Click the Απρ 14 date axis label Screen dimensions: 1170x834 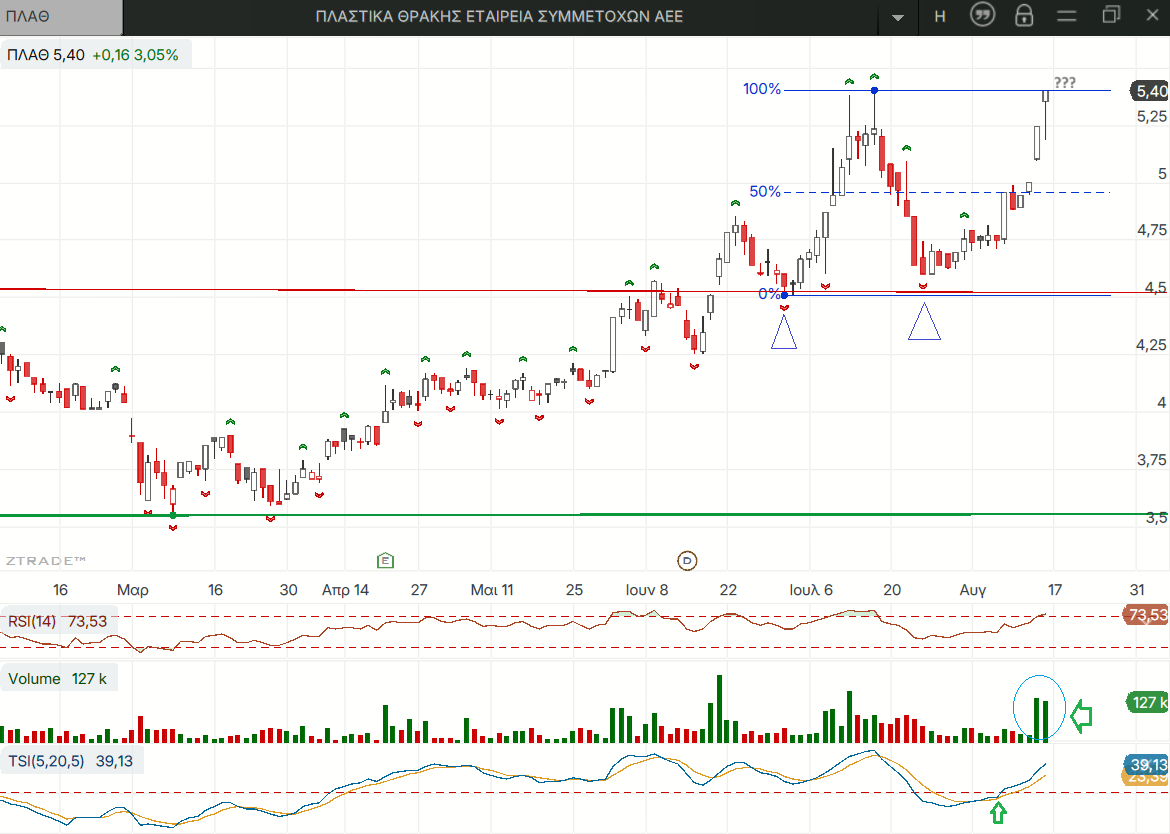(x=345, y=590)
